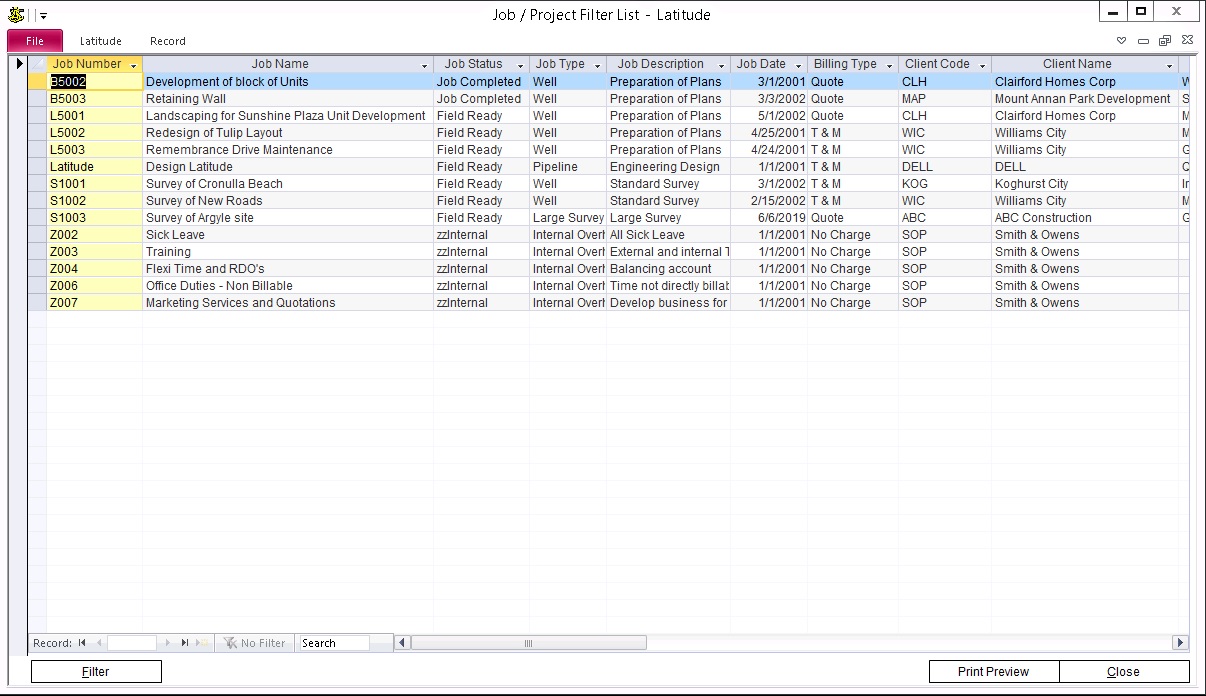Toggle the No Filter indicator
Screen dimensions: 1206x696
coord(255,643)
